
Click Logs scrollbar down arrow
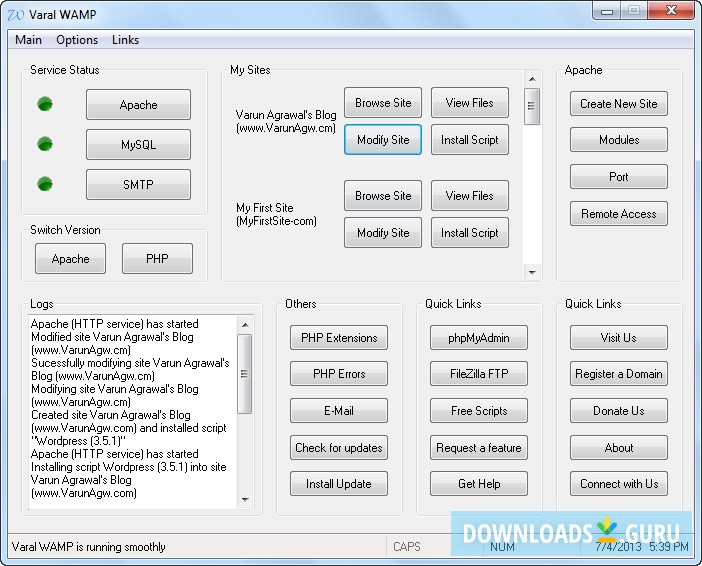pos(245,500)
